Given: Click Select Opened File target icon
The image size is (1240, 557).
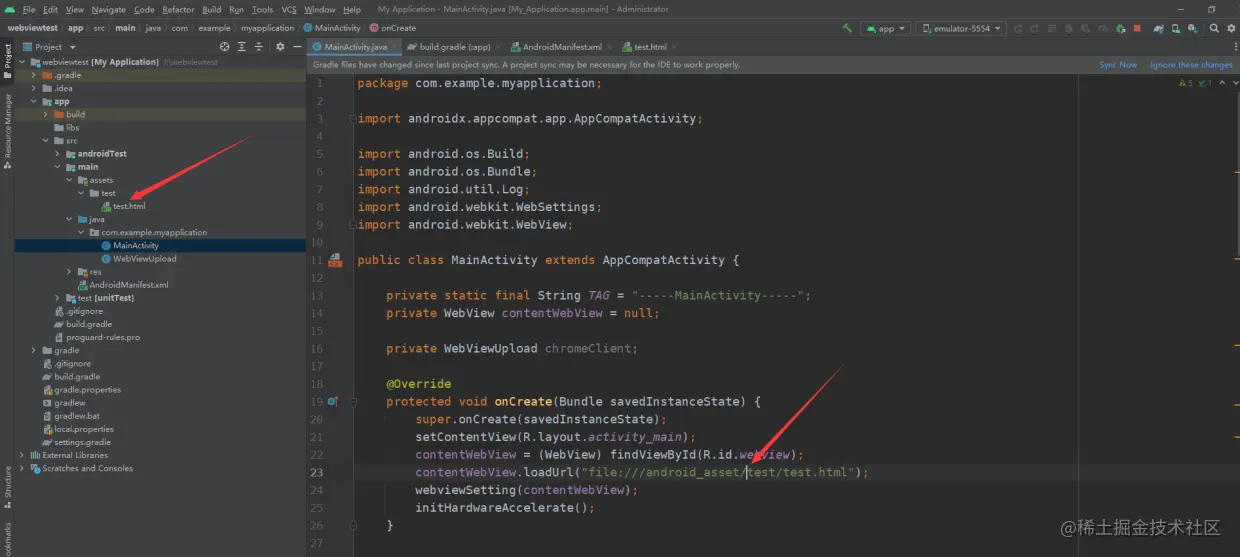Looking at the screenshot, I should pyautogui.click(x=225, y=46).
